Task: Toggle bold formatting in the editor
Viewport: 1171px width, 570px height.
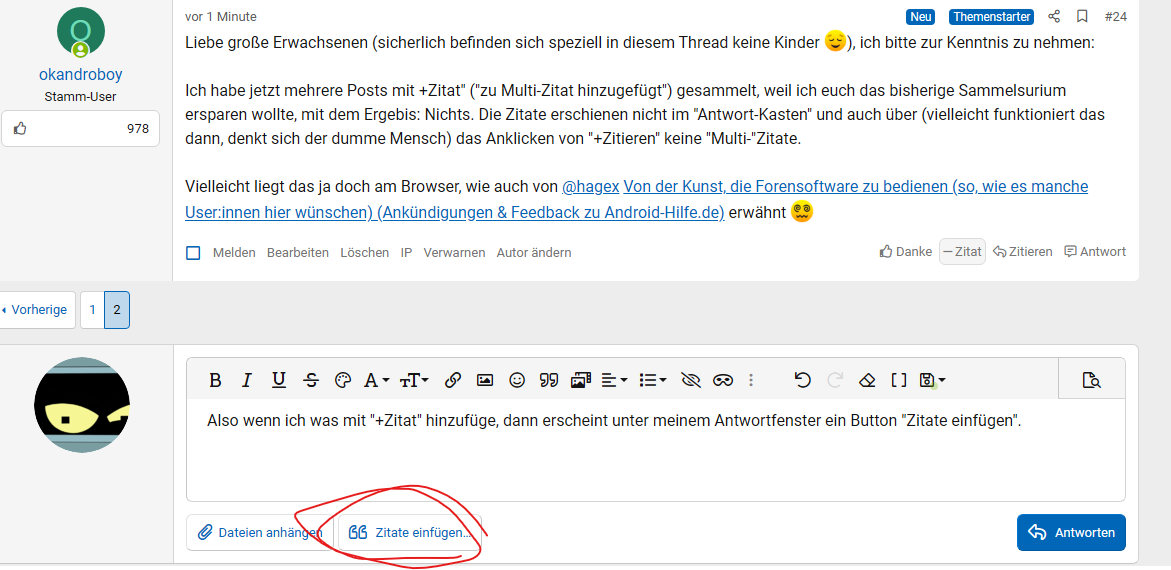Action: (215, 380)
